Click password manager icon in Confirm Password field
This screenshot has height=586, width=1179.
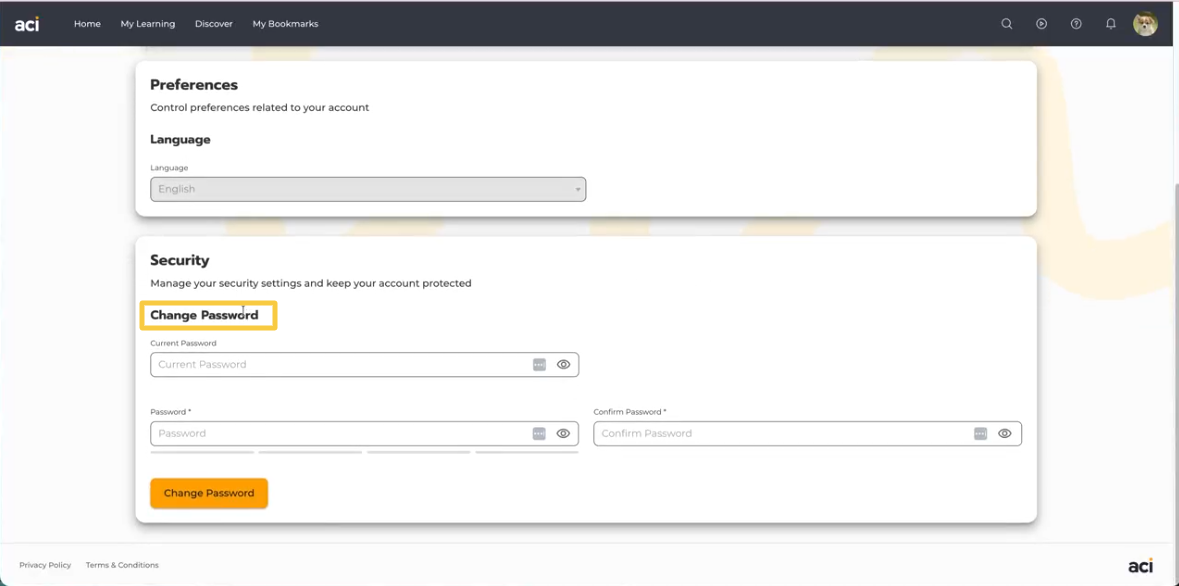pyautogui.click(x=980, y=434)
